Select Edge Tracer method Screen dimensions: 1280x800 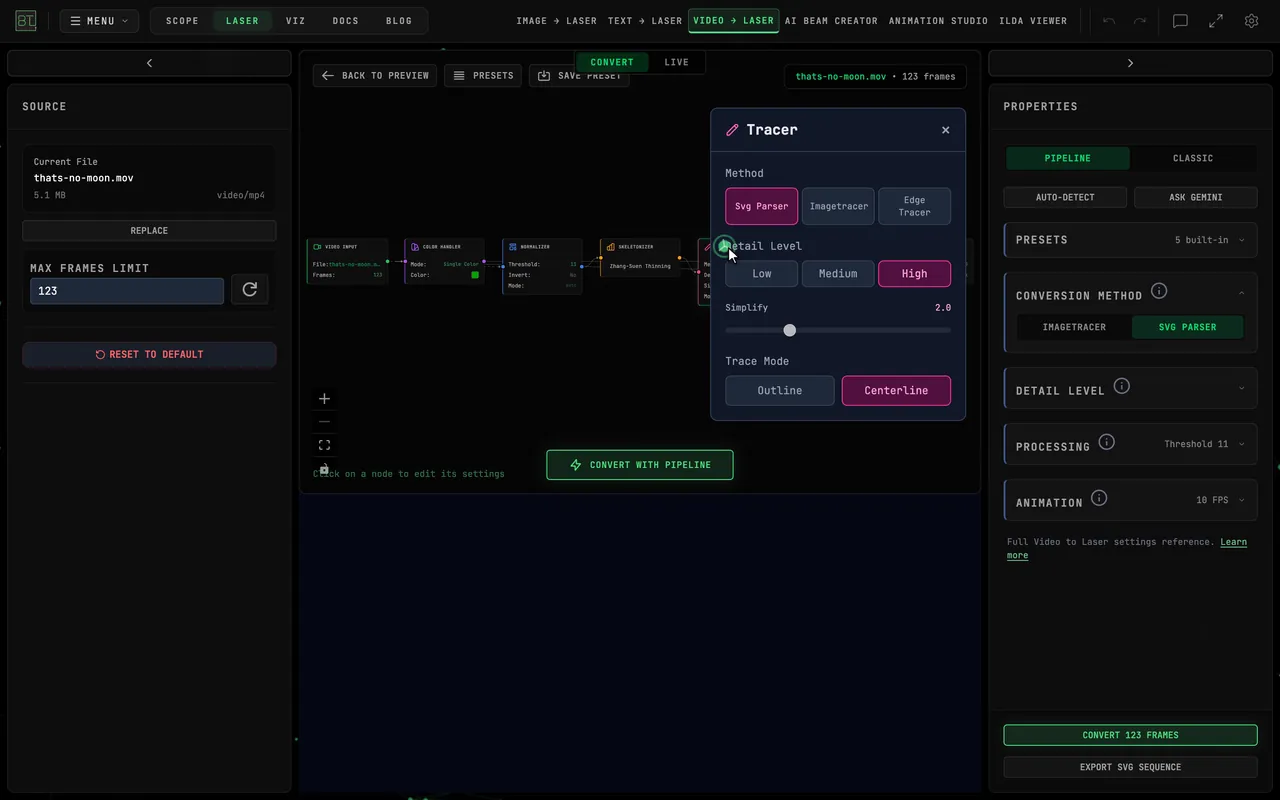[914, 206]
